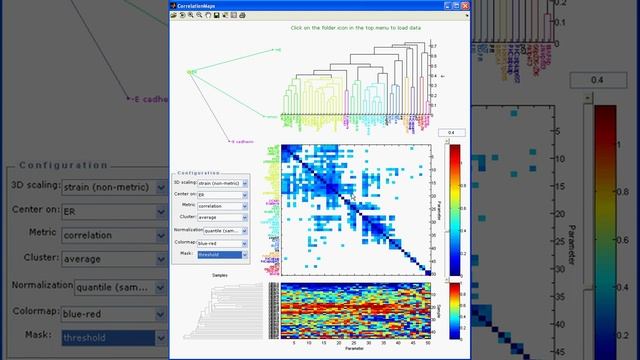Click the correlation matrix heatmap
Viewport: 640px width, 360px height.
click(356, 210)
